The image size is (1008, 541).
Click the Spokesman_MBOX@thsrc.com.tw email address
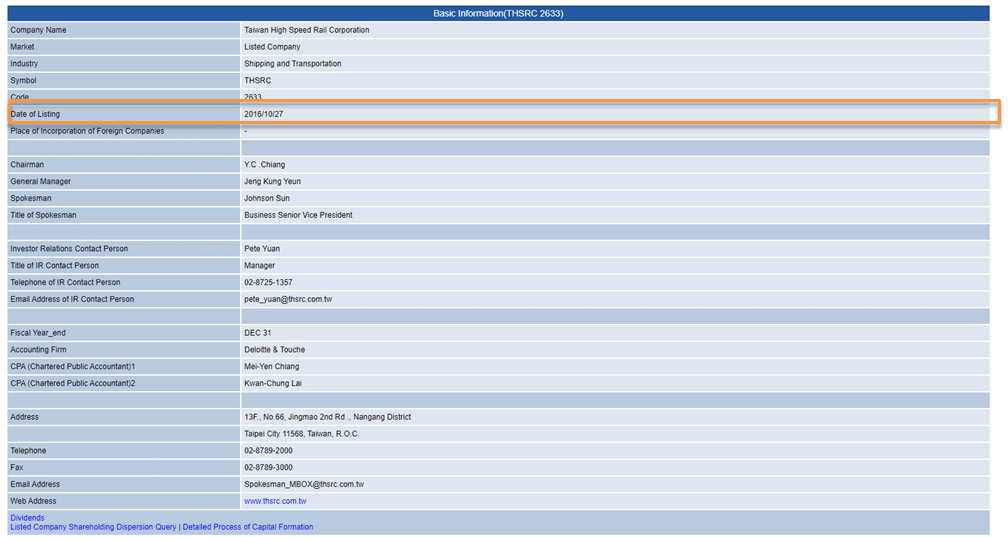304,484
